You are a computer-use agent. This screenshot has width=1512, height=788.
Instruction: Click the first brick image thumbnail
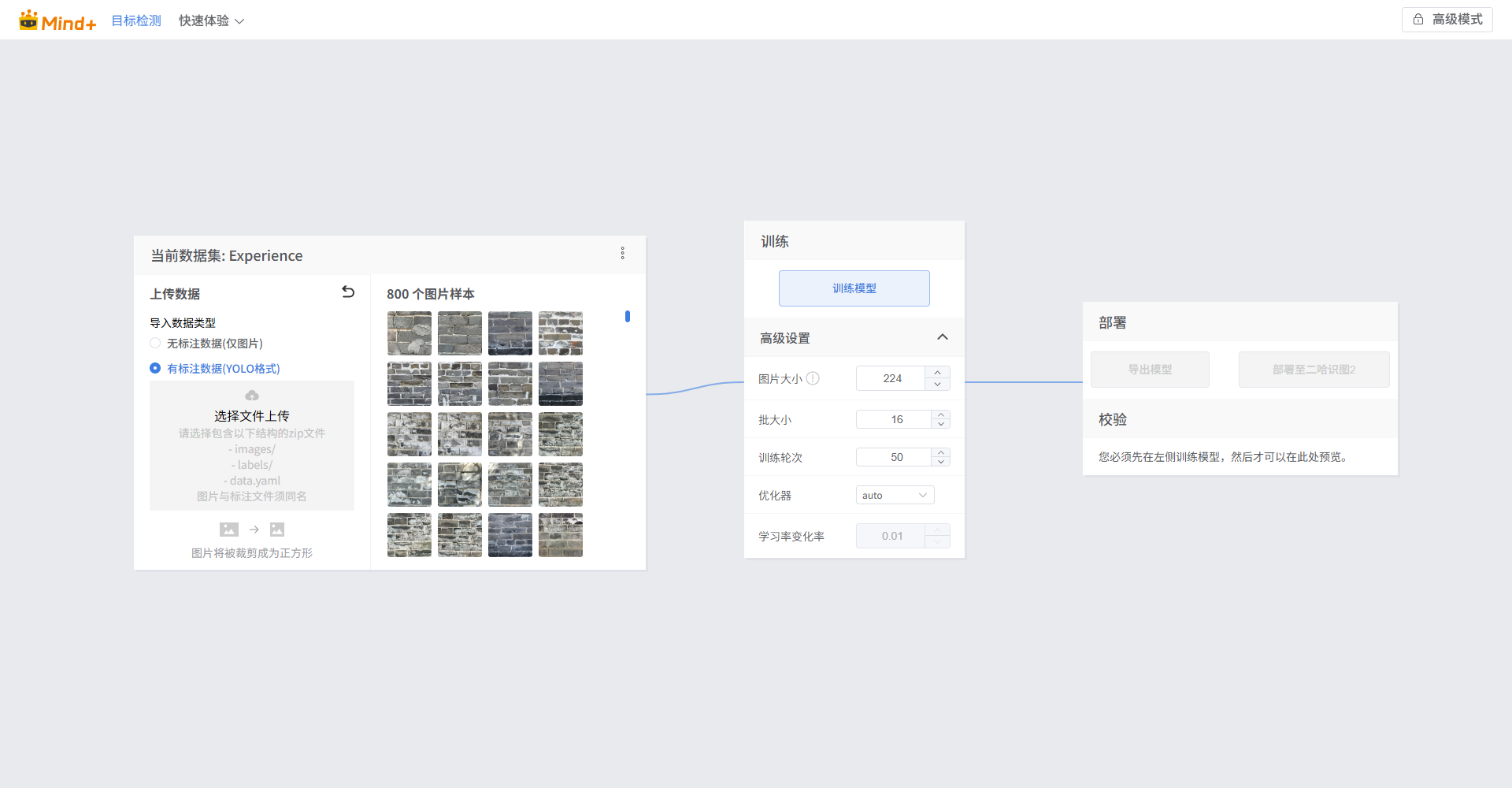tap(409, 333)
